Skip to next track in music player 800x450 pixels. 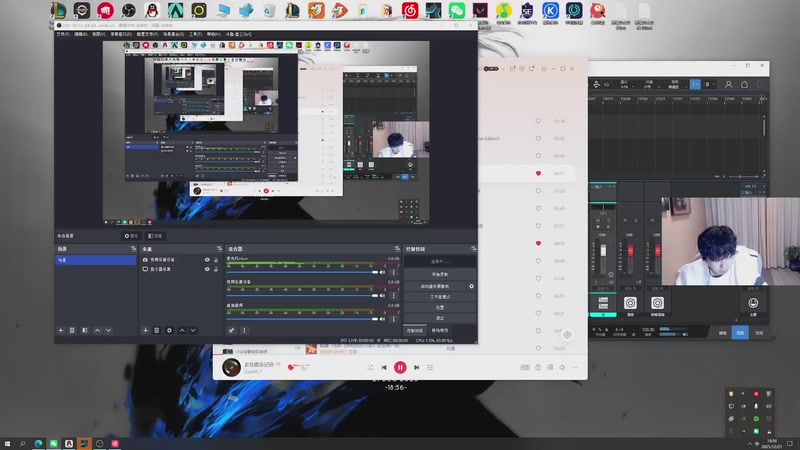pos(416,367)
